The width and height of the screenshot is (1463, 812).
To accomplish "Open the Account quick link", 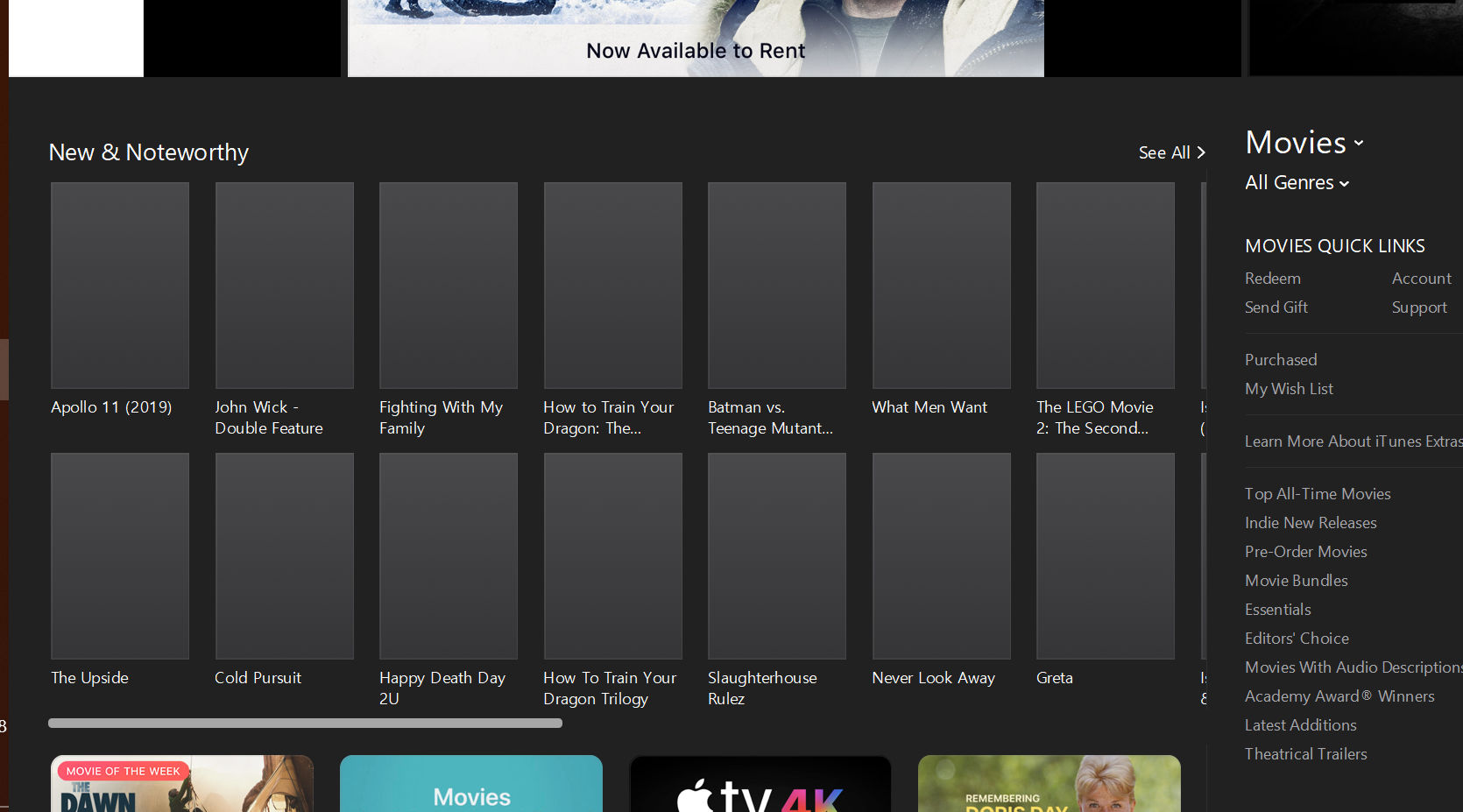I will (x=1421, y=279).
